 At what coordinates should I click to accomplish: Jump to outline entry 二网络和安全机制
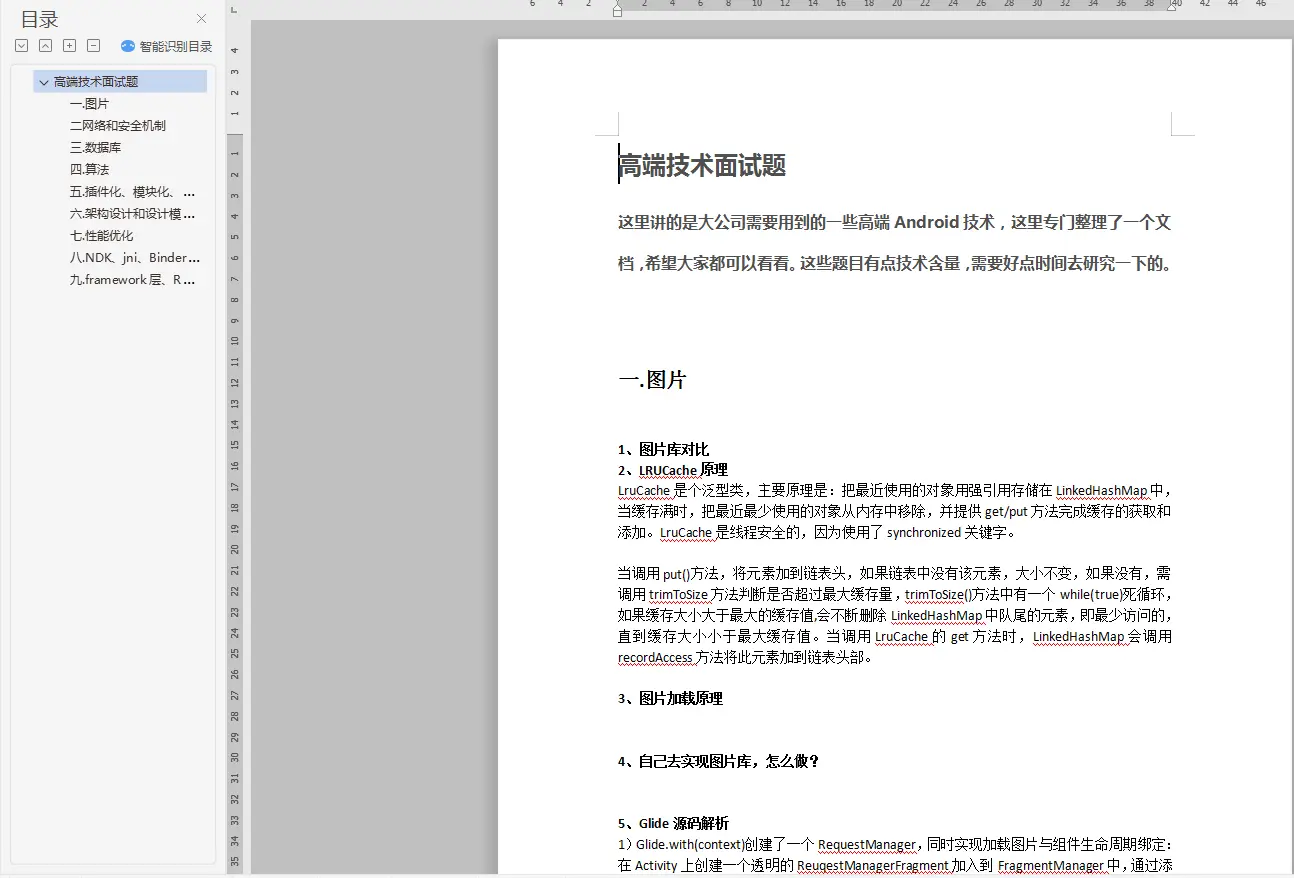click(117, 126)
